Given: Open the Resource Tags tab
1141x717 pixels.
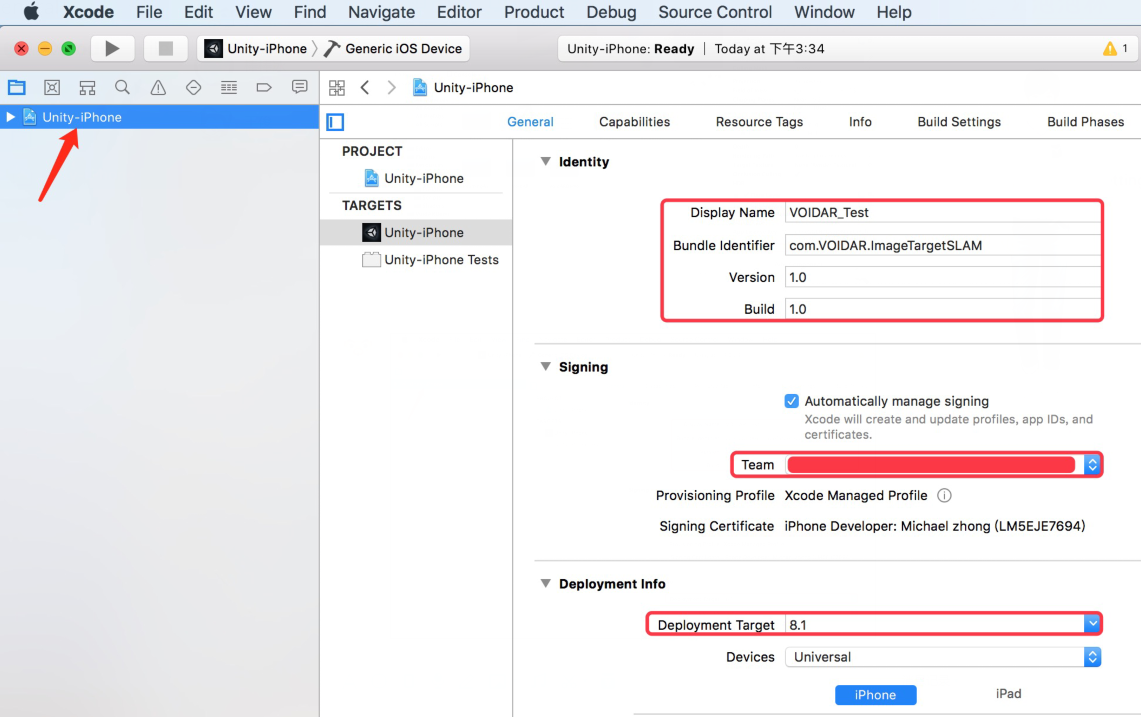Looking at the screenshot, I should click(x=759, y=122).
